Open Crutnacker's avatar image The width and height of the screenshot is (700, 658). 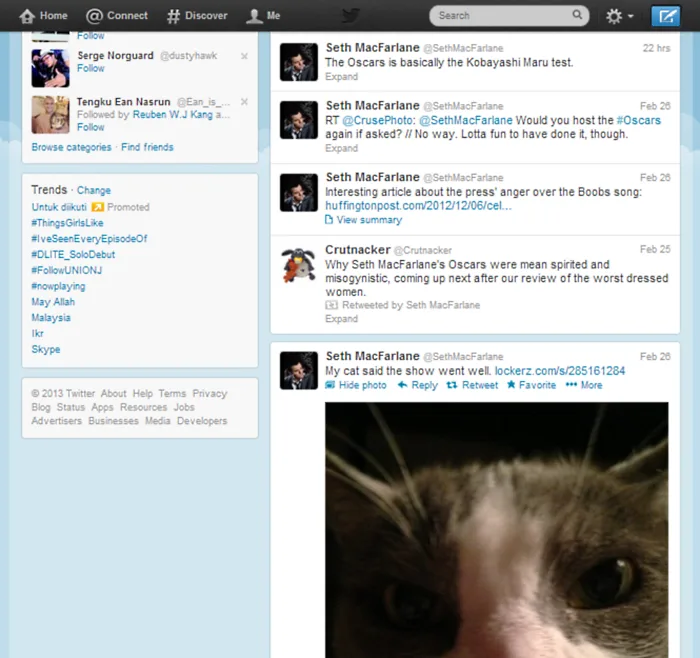[299, 265]
